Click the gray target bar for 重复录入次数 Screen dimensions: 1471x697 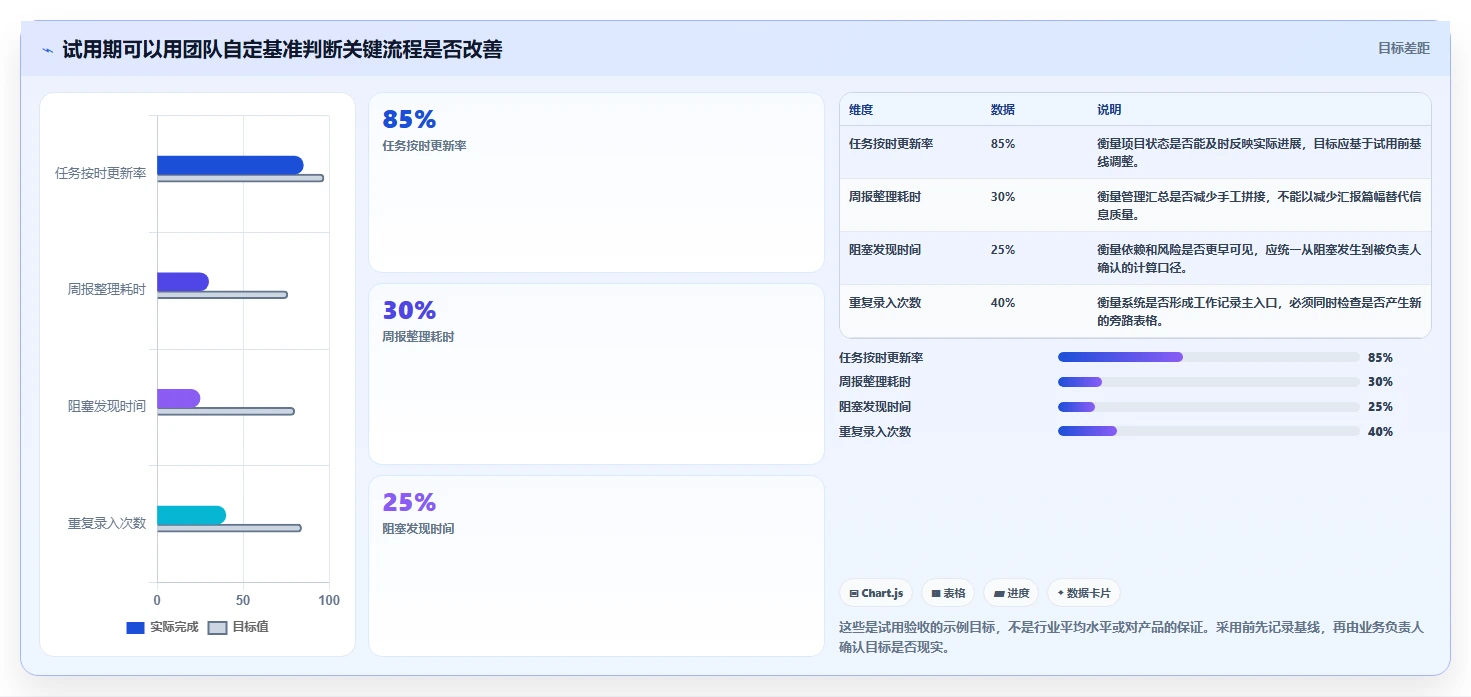coord(229,528)
